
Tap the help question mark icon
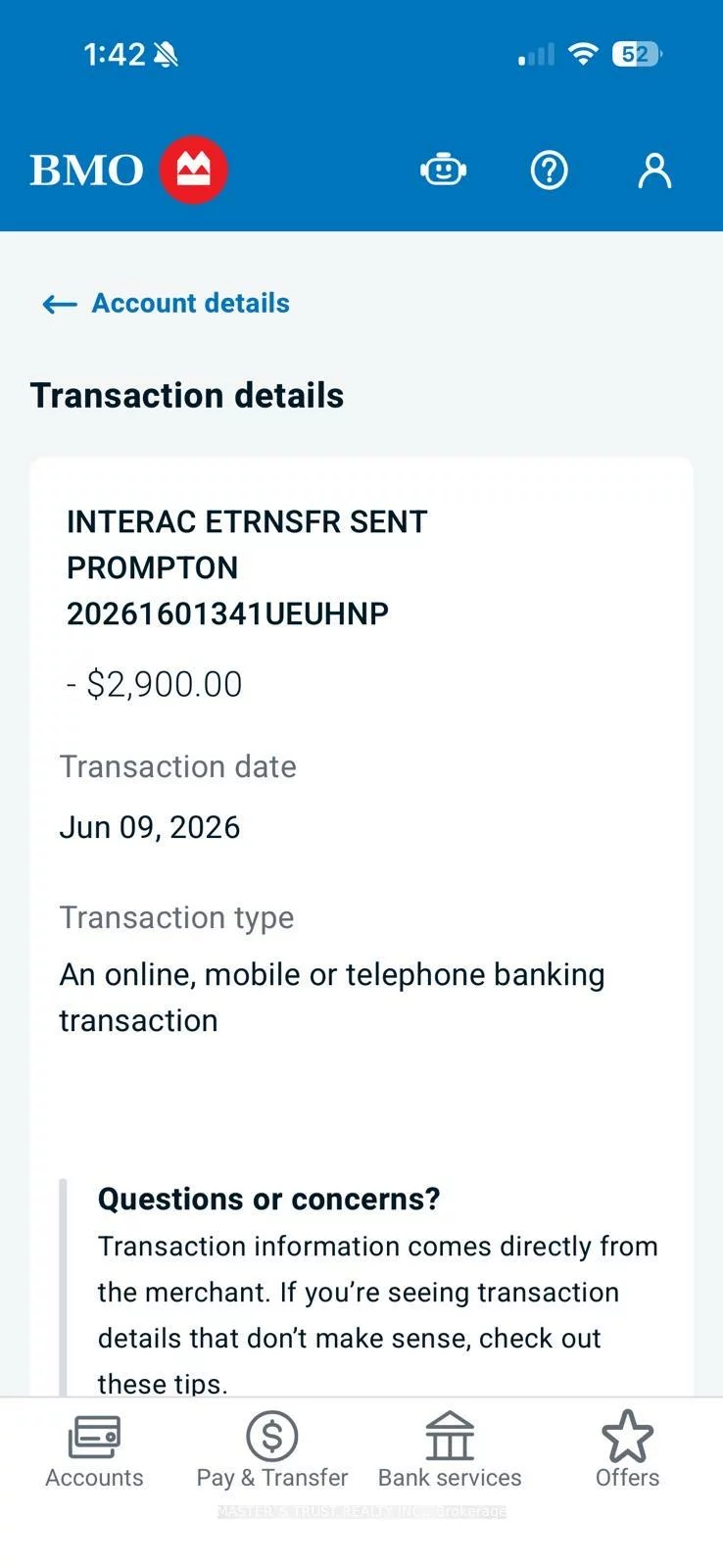549,171
